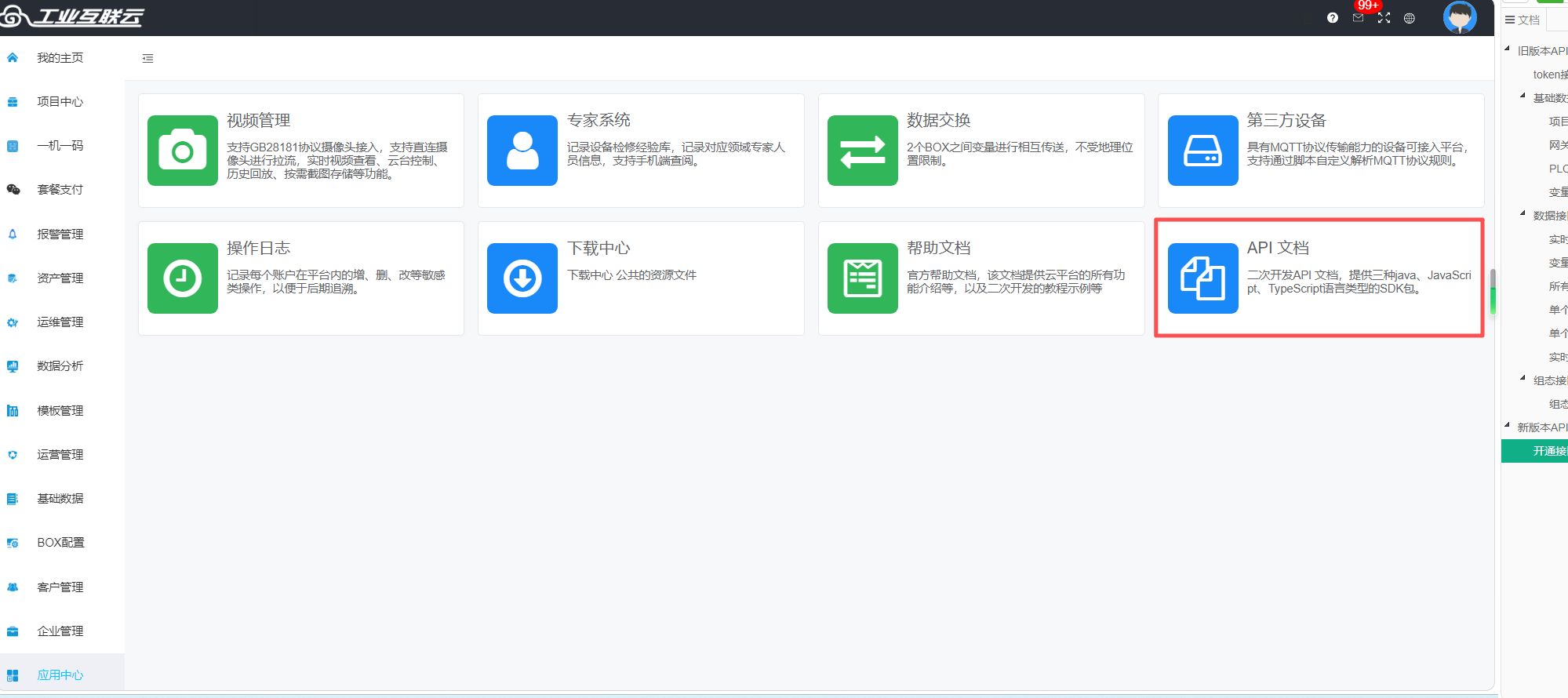Collapse the sidebar with the menu toggle
Screen dimensions: 1568x698
[147, 59]
